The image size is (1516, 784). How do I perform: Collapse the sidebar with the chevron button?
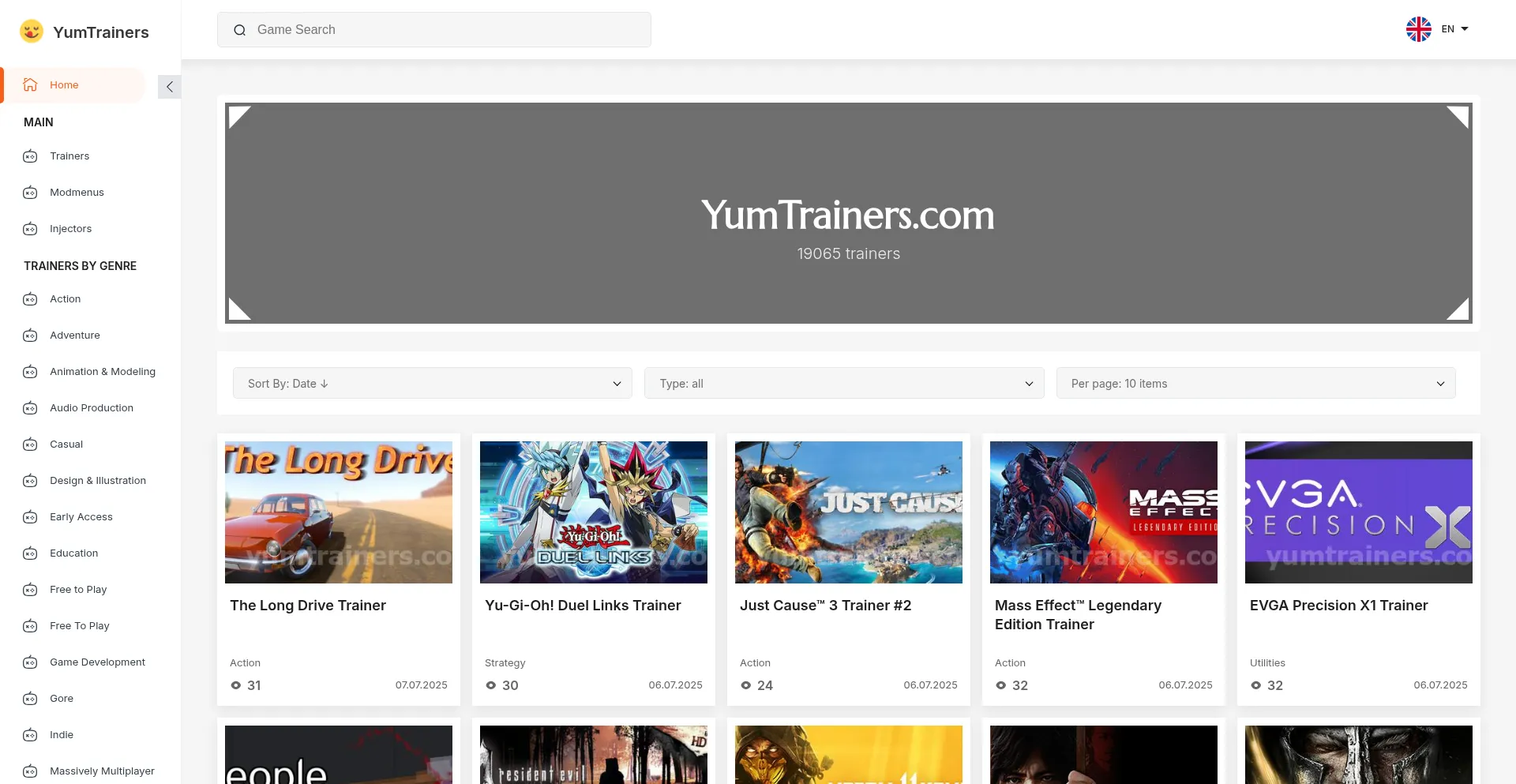[169, 87]
